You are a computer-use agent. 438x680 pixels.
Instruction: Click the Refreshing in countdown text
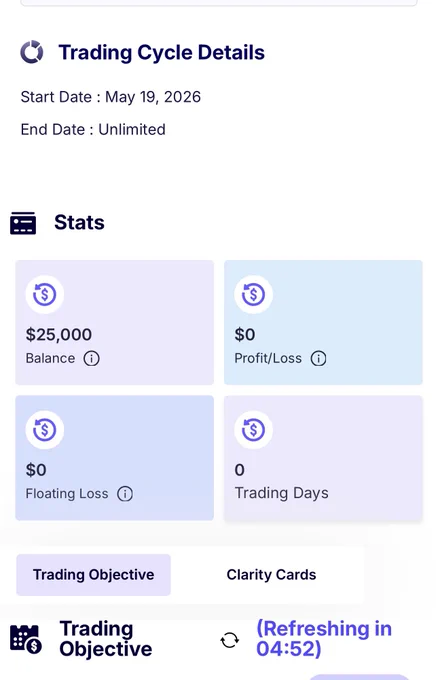(324, 638)
